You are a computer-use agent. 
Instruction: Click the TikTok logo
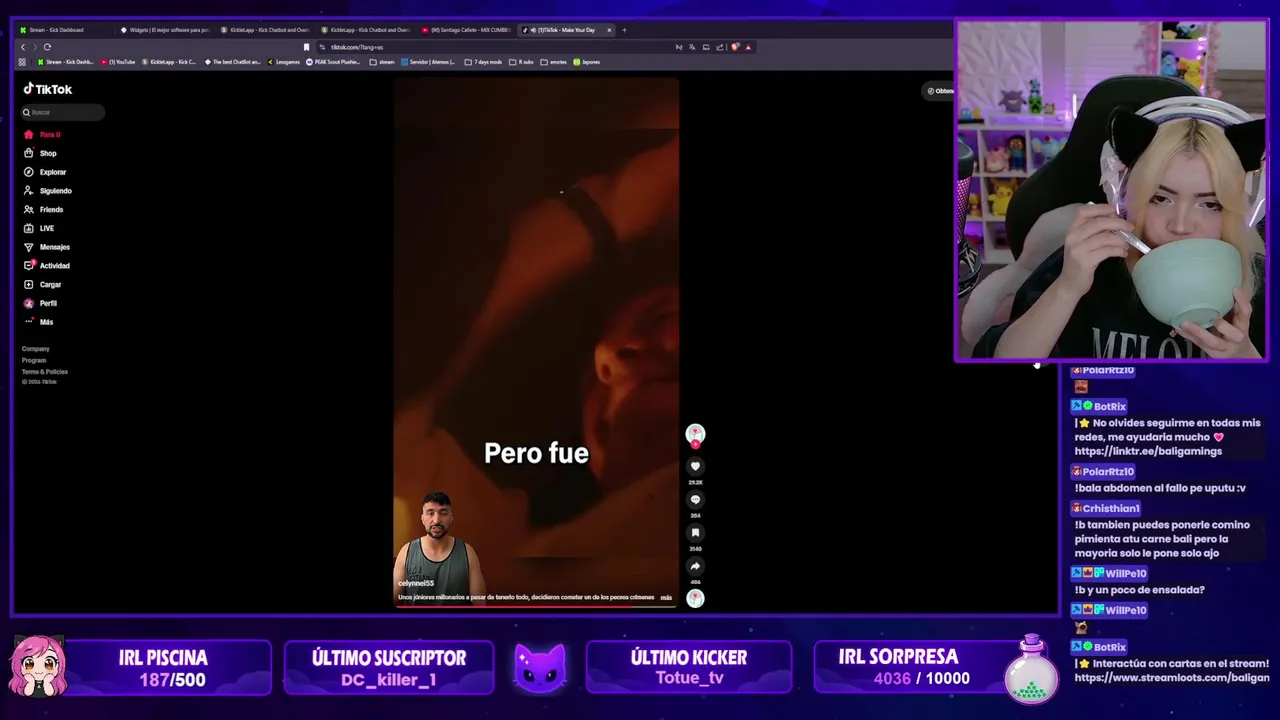coord(48,89)
